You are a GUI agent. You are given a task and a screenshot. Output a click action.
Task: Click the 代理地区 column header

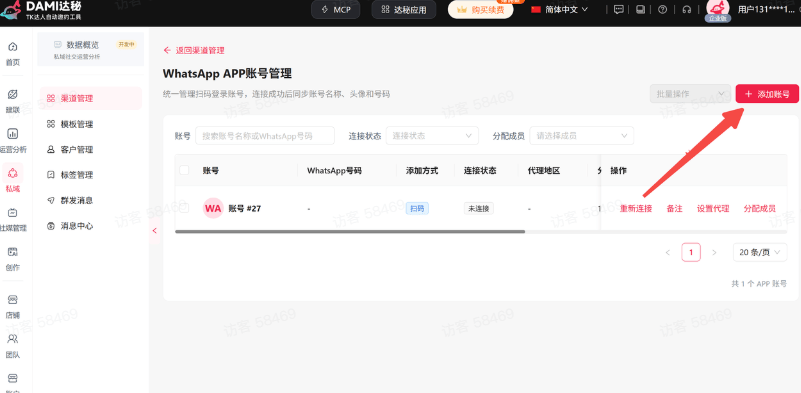[544, 171]
